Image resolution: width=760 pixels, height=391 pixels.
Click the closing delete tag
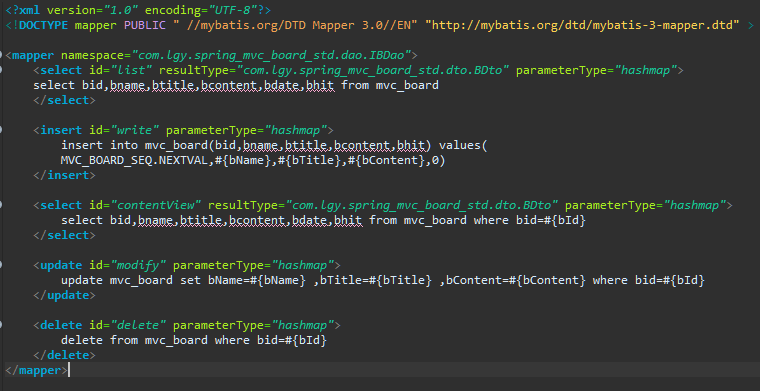64,356
